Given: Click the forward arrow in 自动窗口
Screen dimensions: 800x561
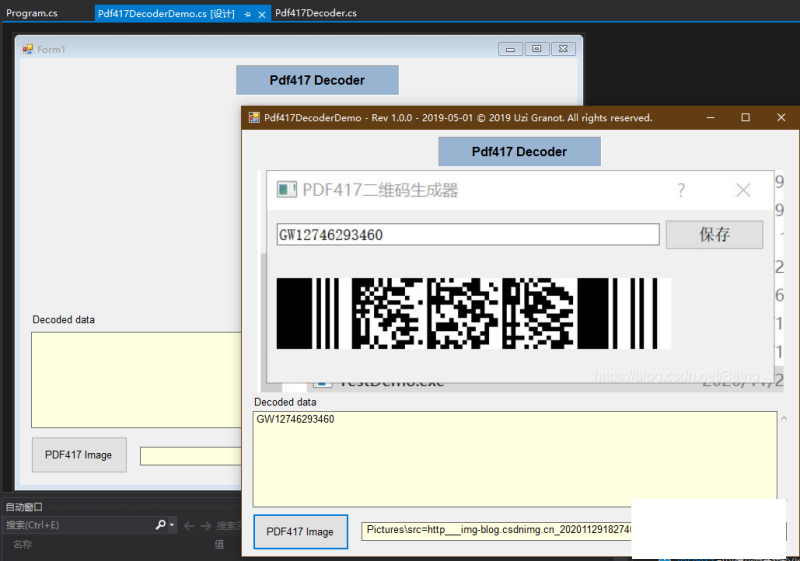Looking at the screenshot, I should [x=206, y=526].
